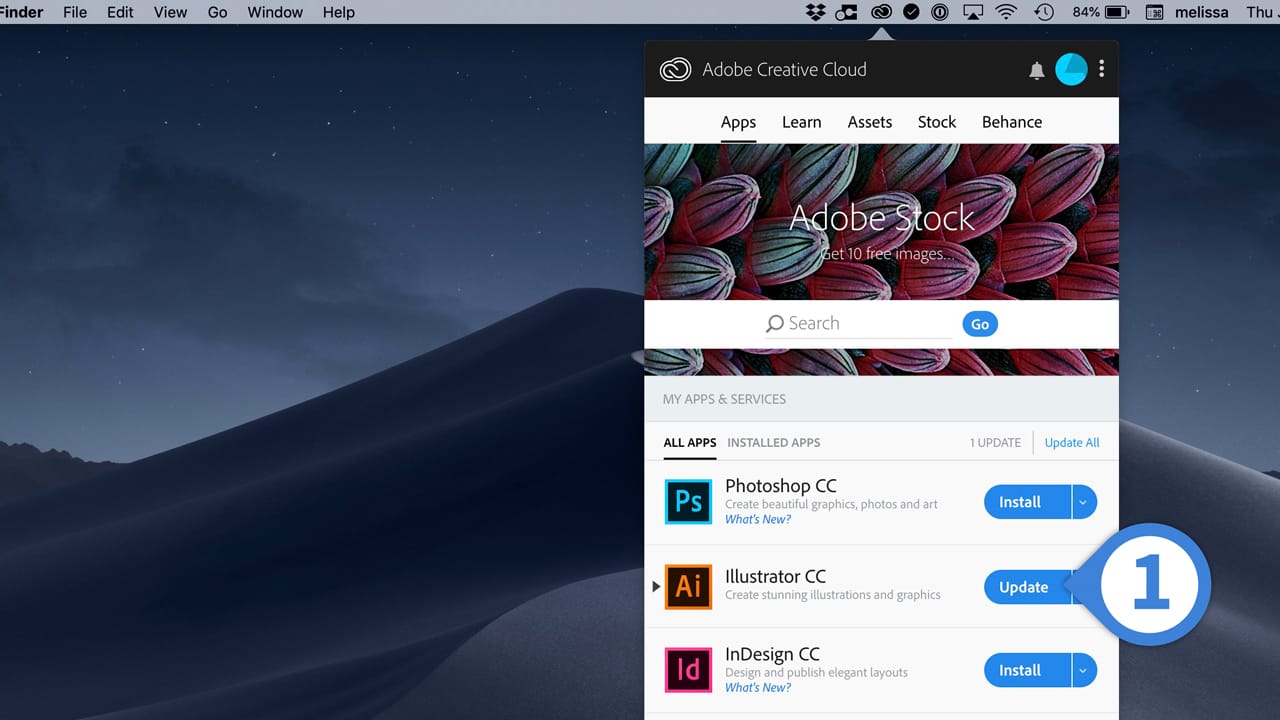Open the Window menu in the menu bar
The width and height of the screenshot is (1280, 720).
[275, 12]
